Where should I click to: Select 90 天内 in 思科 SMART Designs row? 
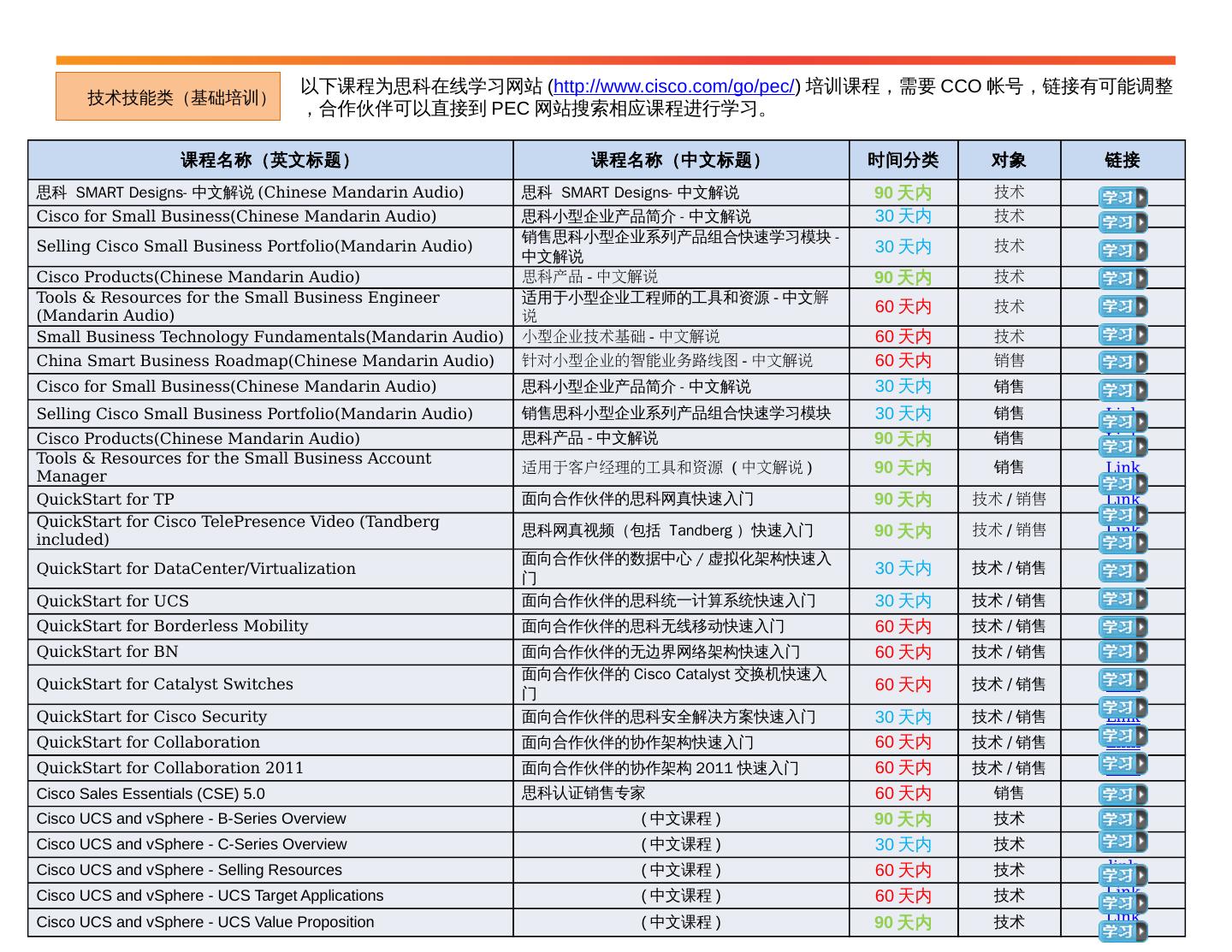pos(903,193)
